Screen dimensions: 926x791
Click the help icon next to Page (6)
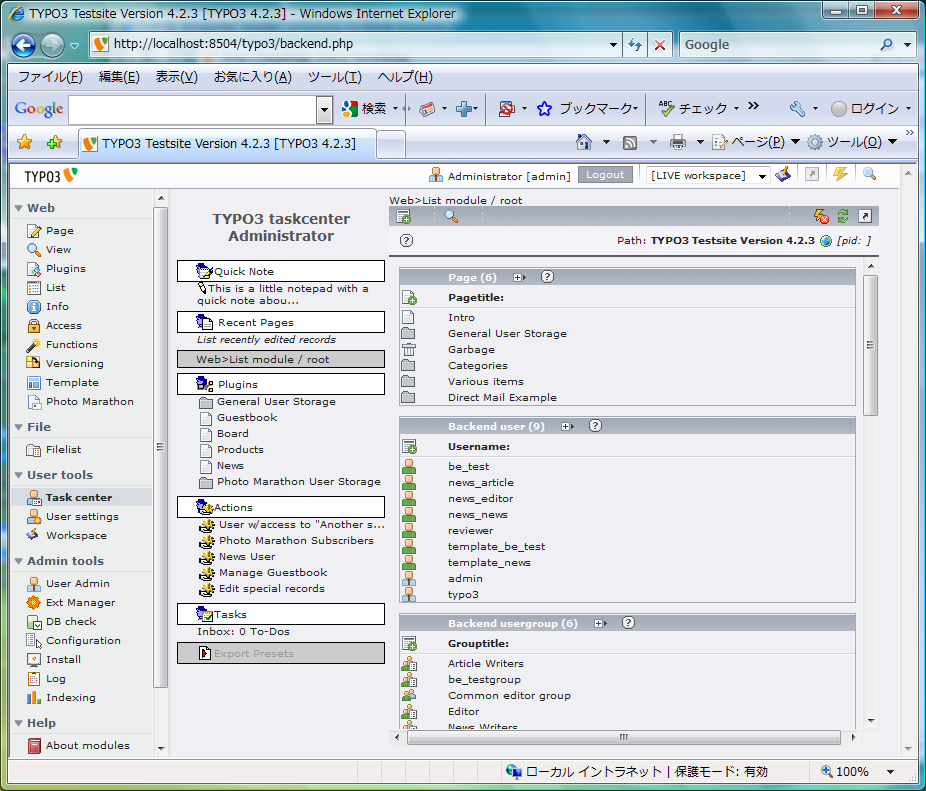(x=547, y=276)
